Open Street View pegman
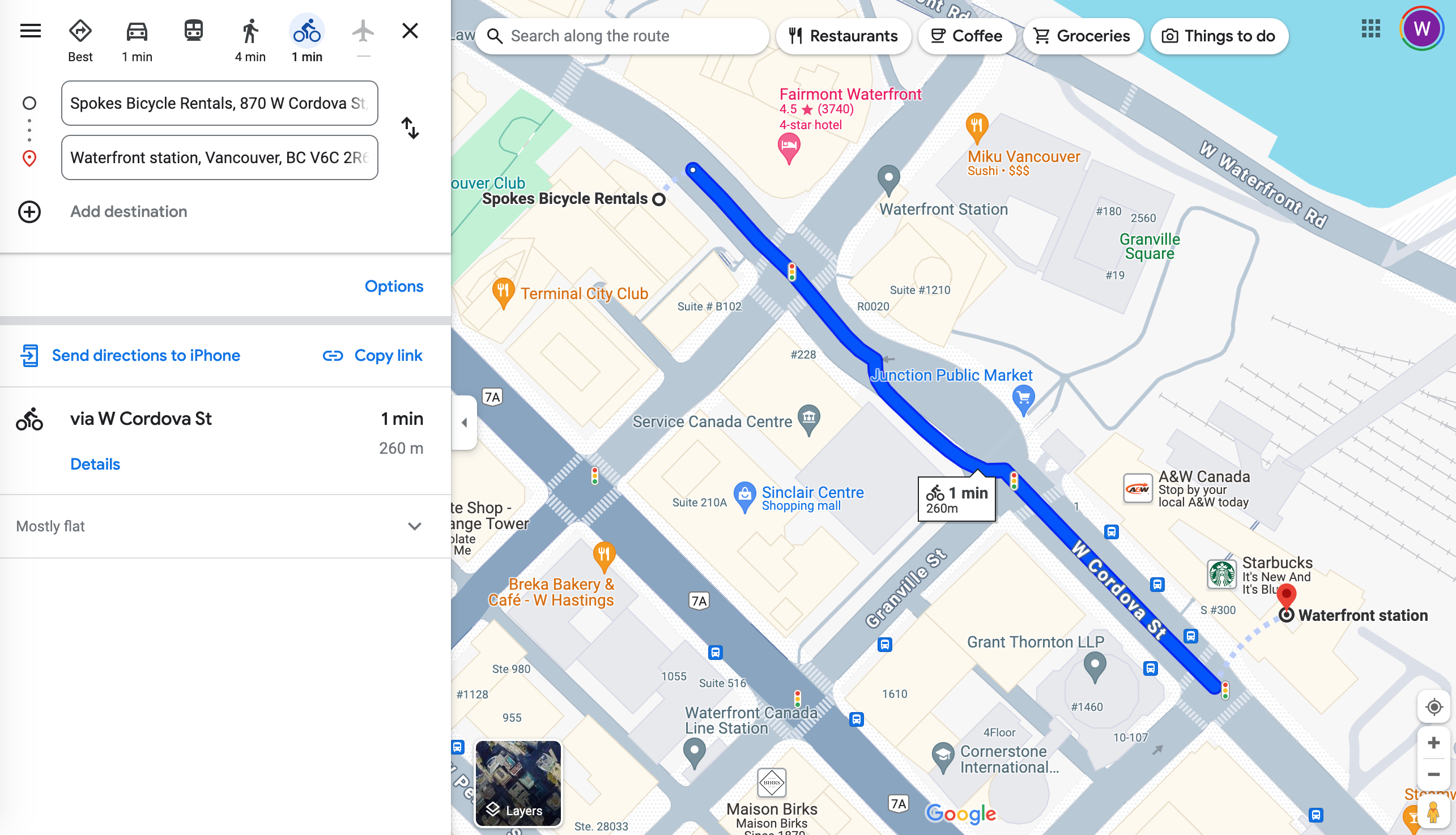Viewport: 1456px width, 835px height. (1434, 811)
